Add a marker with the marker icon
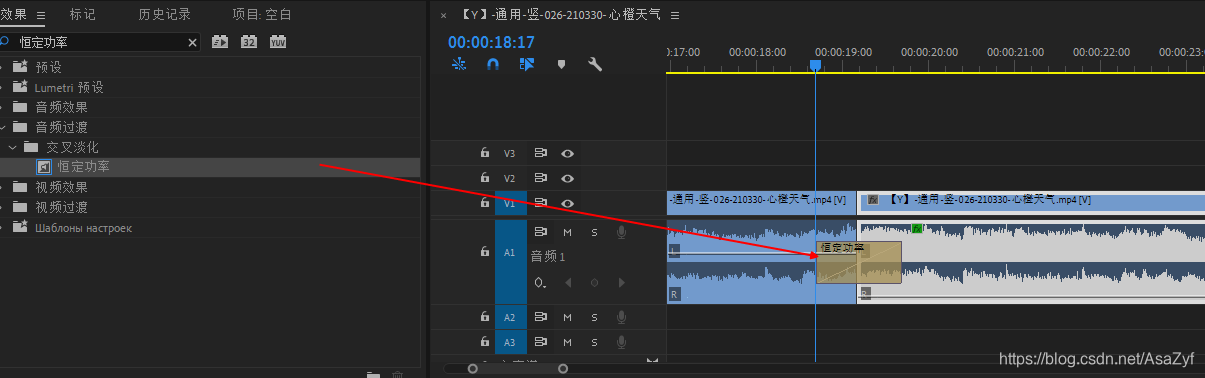The width and height of the screenshot is (1205, 378). coord(561,64)
